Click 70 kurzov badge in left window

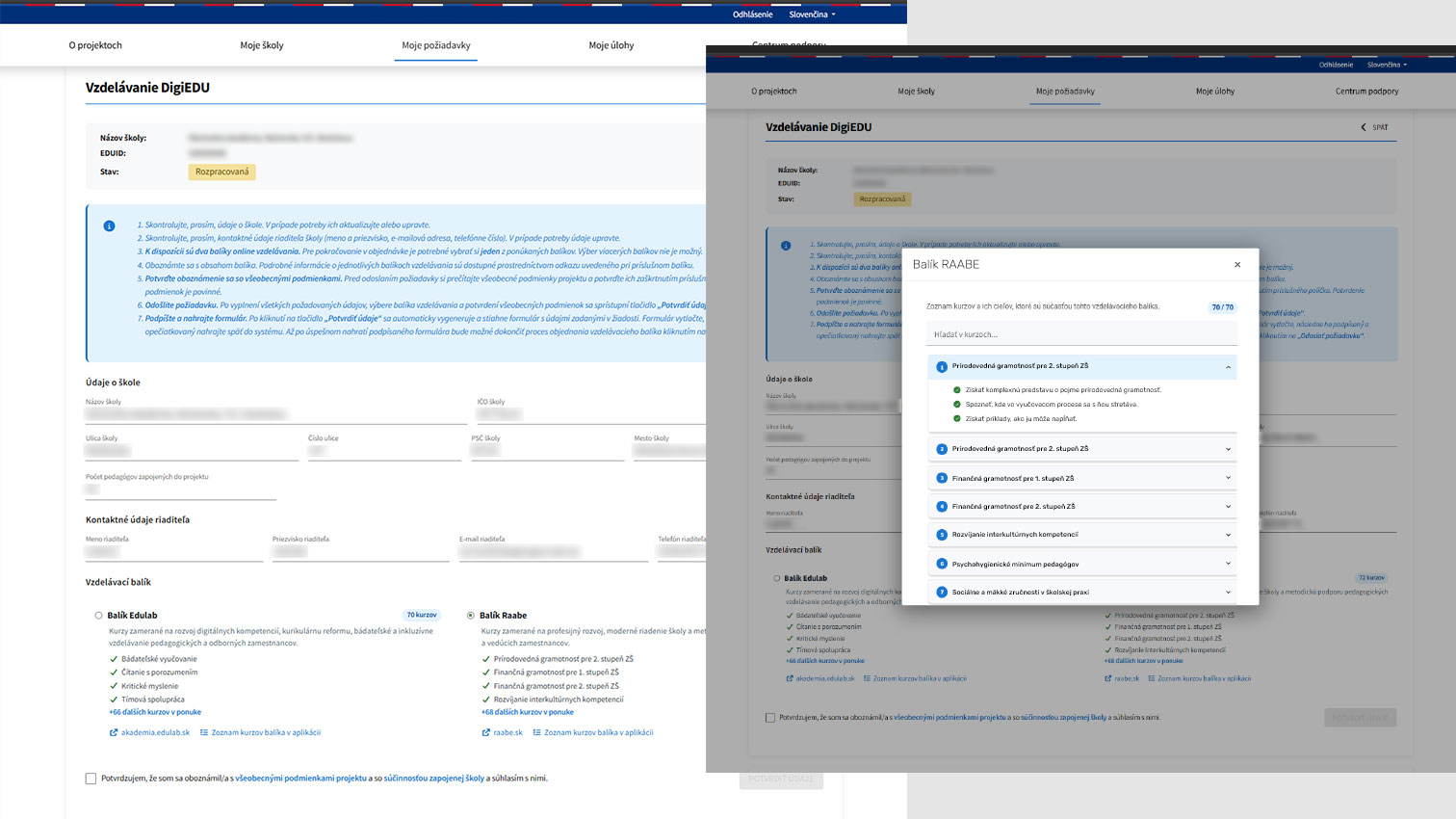(422, 615)
